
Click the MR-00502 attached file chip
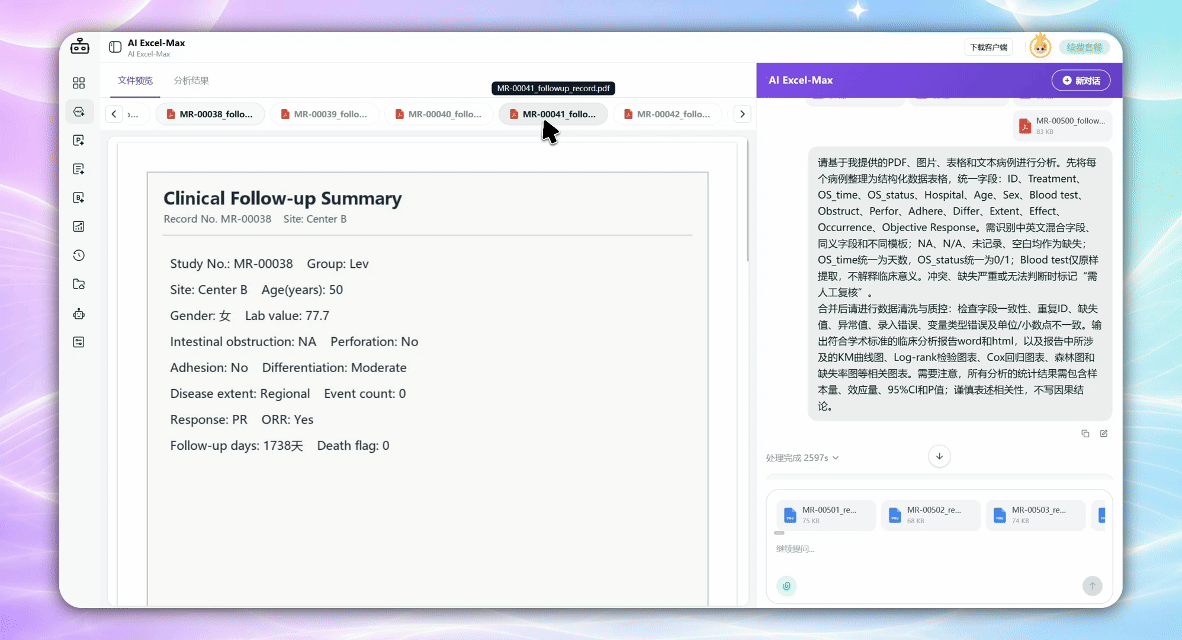[x=931, y=515]
